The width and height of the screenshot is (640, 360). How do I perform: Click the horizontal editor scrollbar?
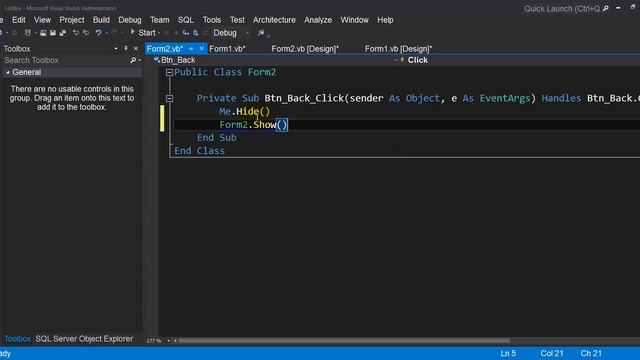point(344,340)
